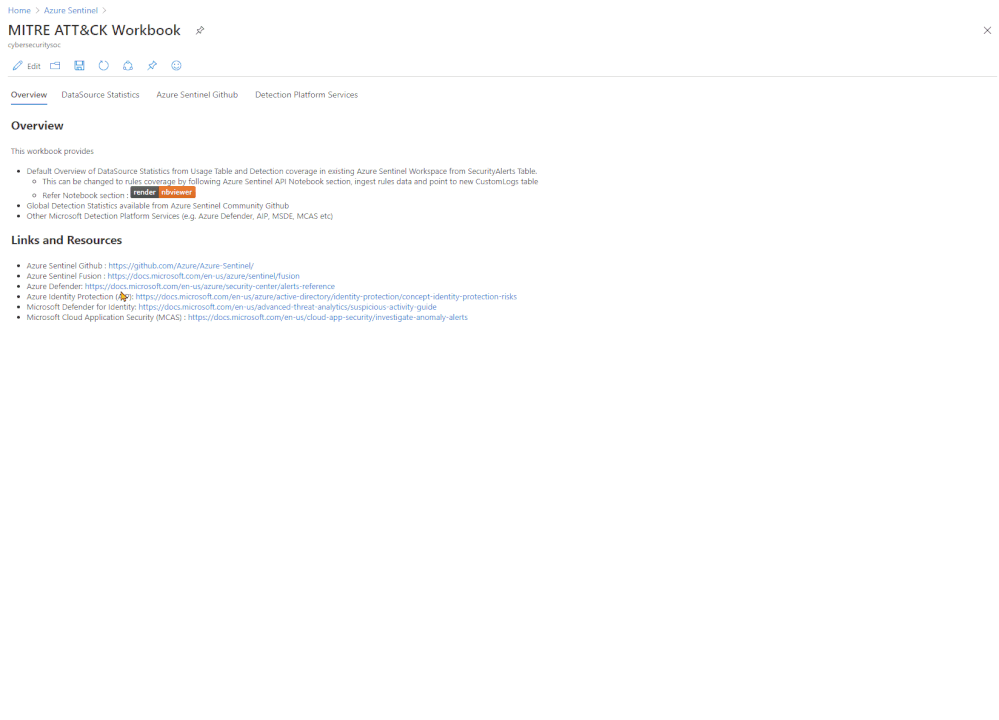Save the workbook with floppy icon
The width and height of the screenshot is (999, 720).
[x=79, y=66]
